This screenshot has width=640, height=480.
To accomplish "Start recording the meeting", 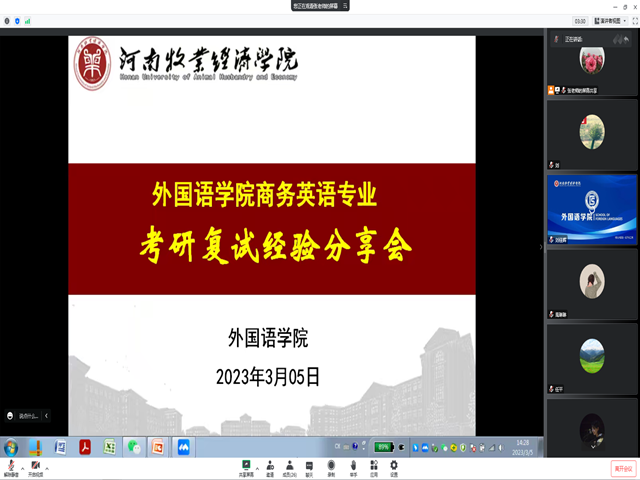I will [x=331, y=465].
